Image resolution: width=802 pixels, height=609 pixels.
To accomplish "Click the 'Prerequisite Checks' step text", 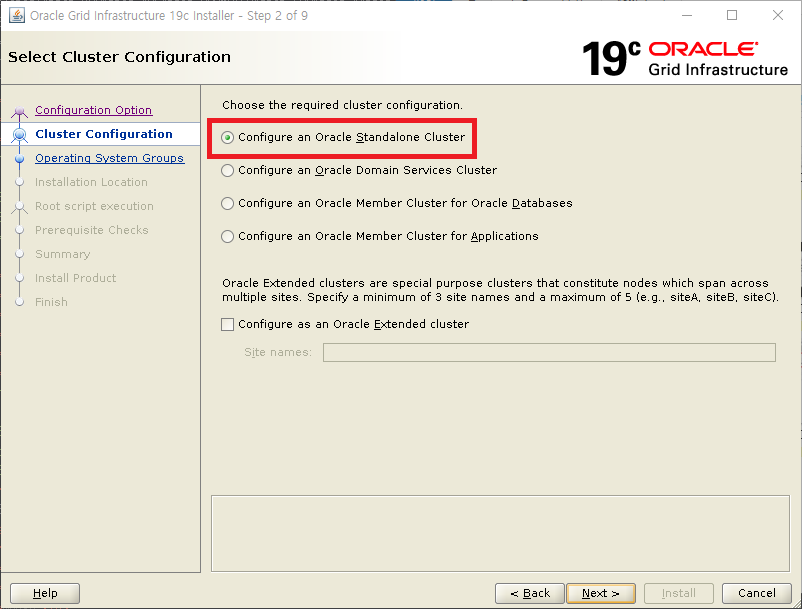I will (92, 230).
